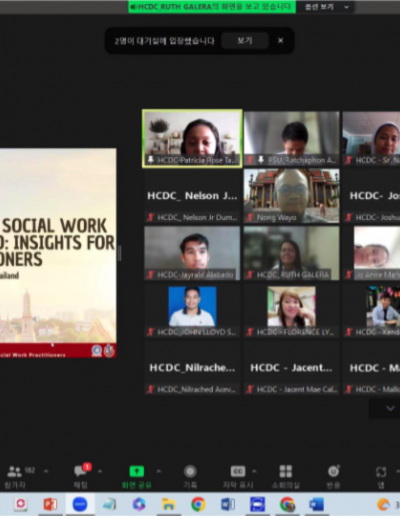Image resolution: width=400 pixels, height=516 pixels.
Task: Click muted mic icon on HCDC-Jayrald Alabado tile
Action: (x=151, y=275)
